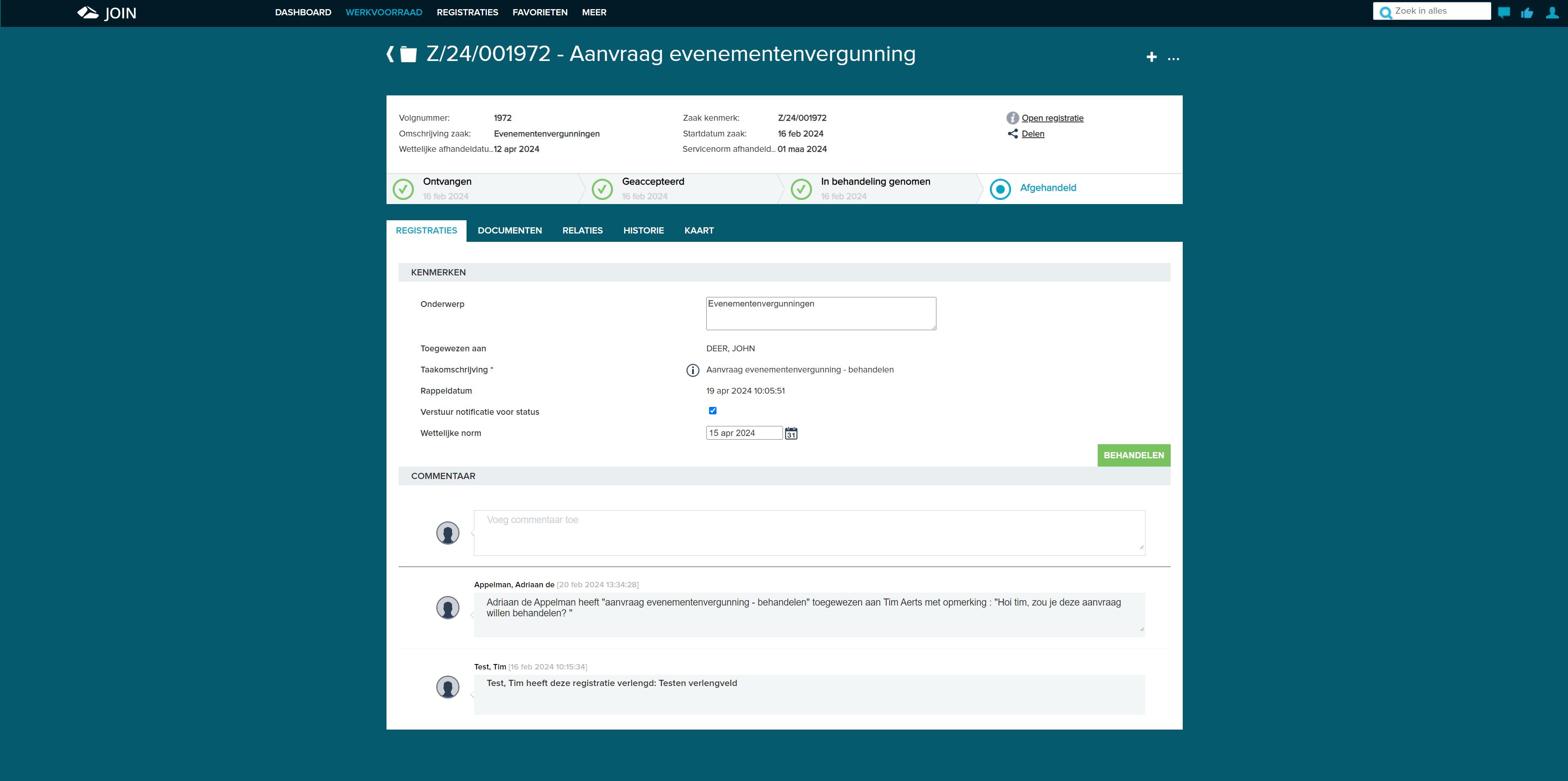Click the Commentaar section header
1568x781 pixels.
784,476
